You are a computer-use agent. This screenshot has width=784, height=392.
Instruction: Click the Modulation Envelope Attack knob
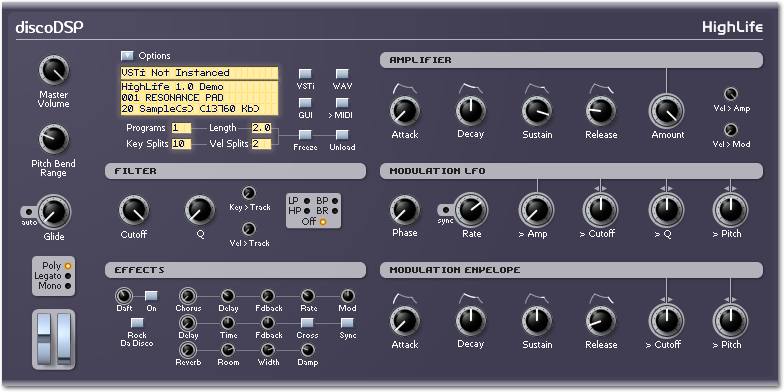point(404,321)
